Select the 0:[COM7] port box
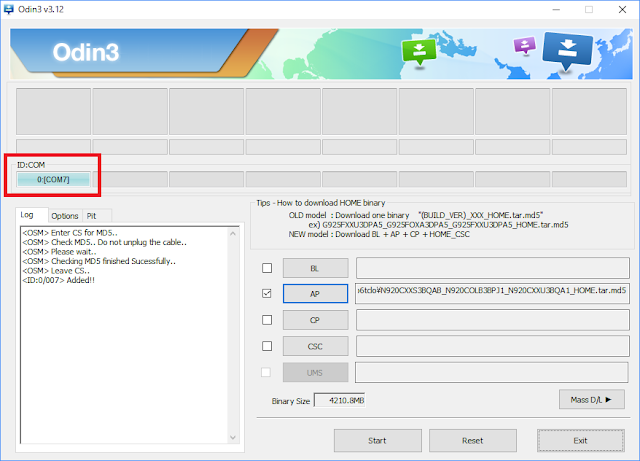This screenshot has width=640, height=461. pos(53,179)
